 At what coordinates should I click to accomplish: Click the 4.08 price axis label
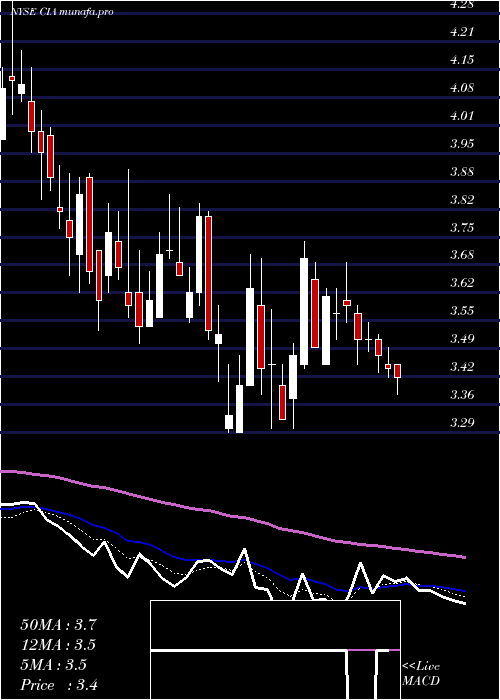(462, 88)
